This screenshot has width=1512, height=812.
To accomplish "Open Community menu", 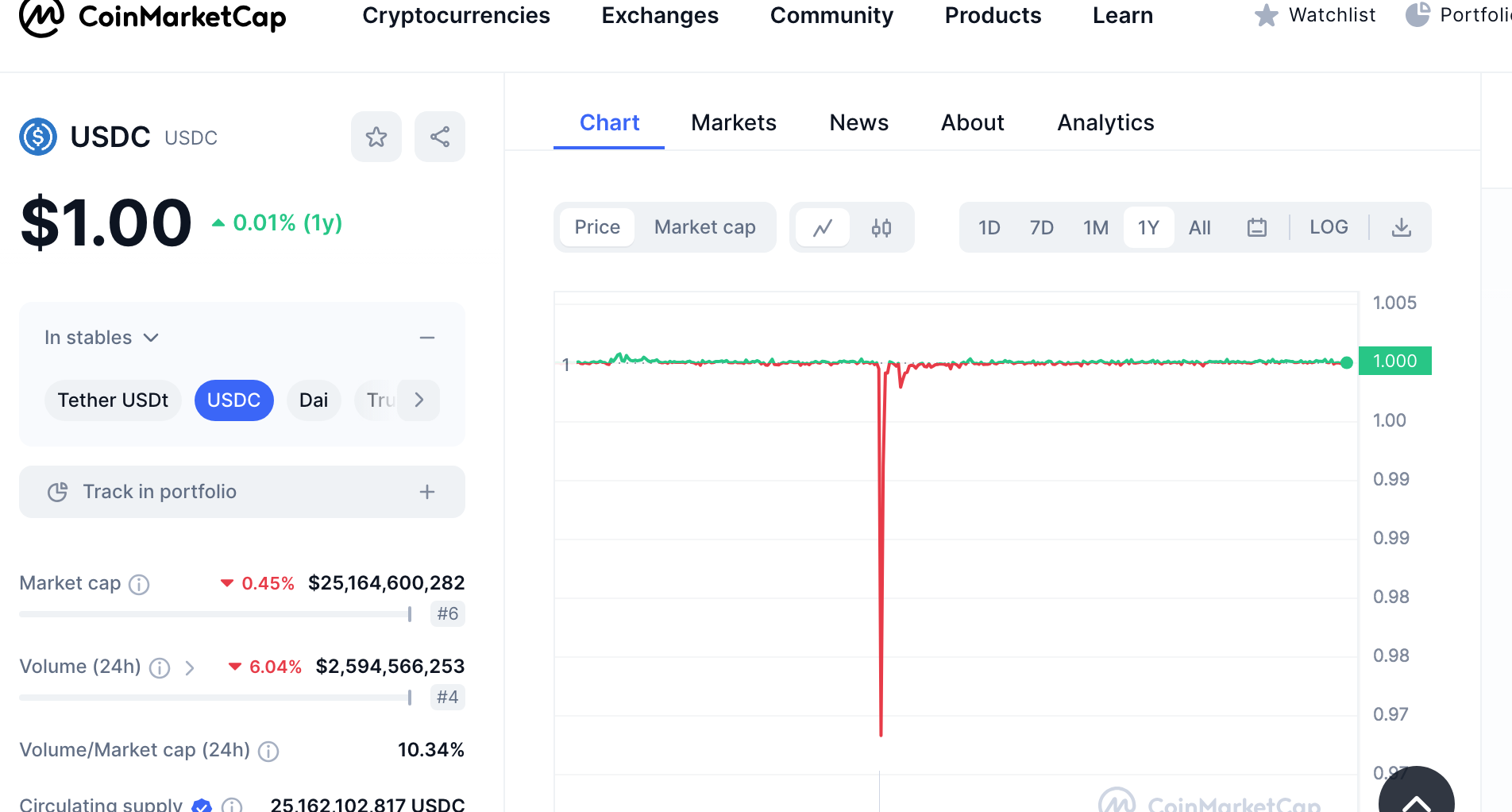I will (831, 15).
